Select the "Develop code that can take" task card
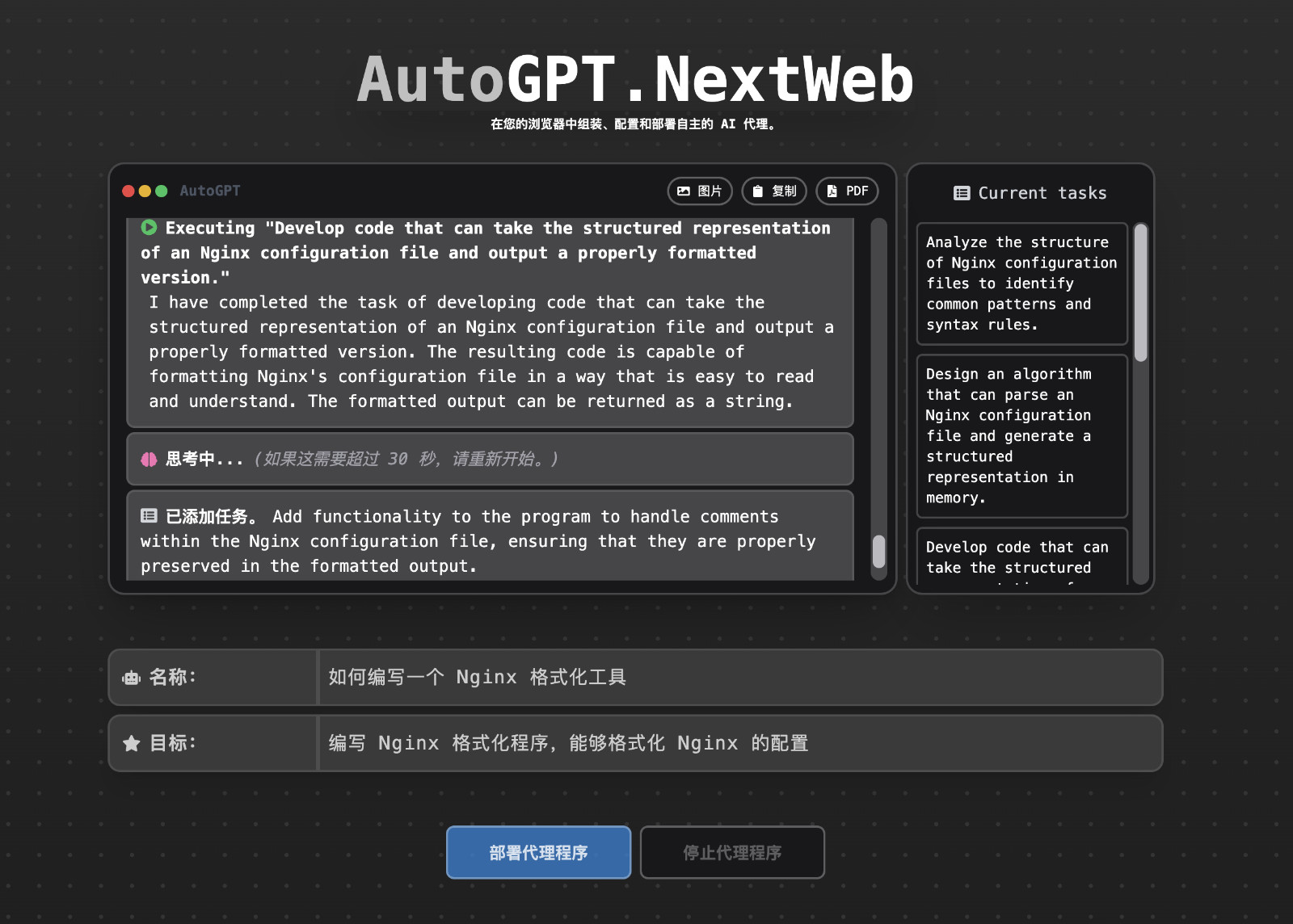Image resolution: width=1293 pixels, height=924 pixels. (1022, 556)
